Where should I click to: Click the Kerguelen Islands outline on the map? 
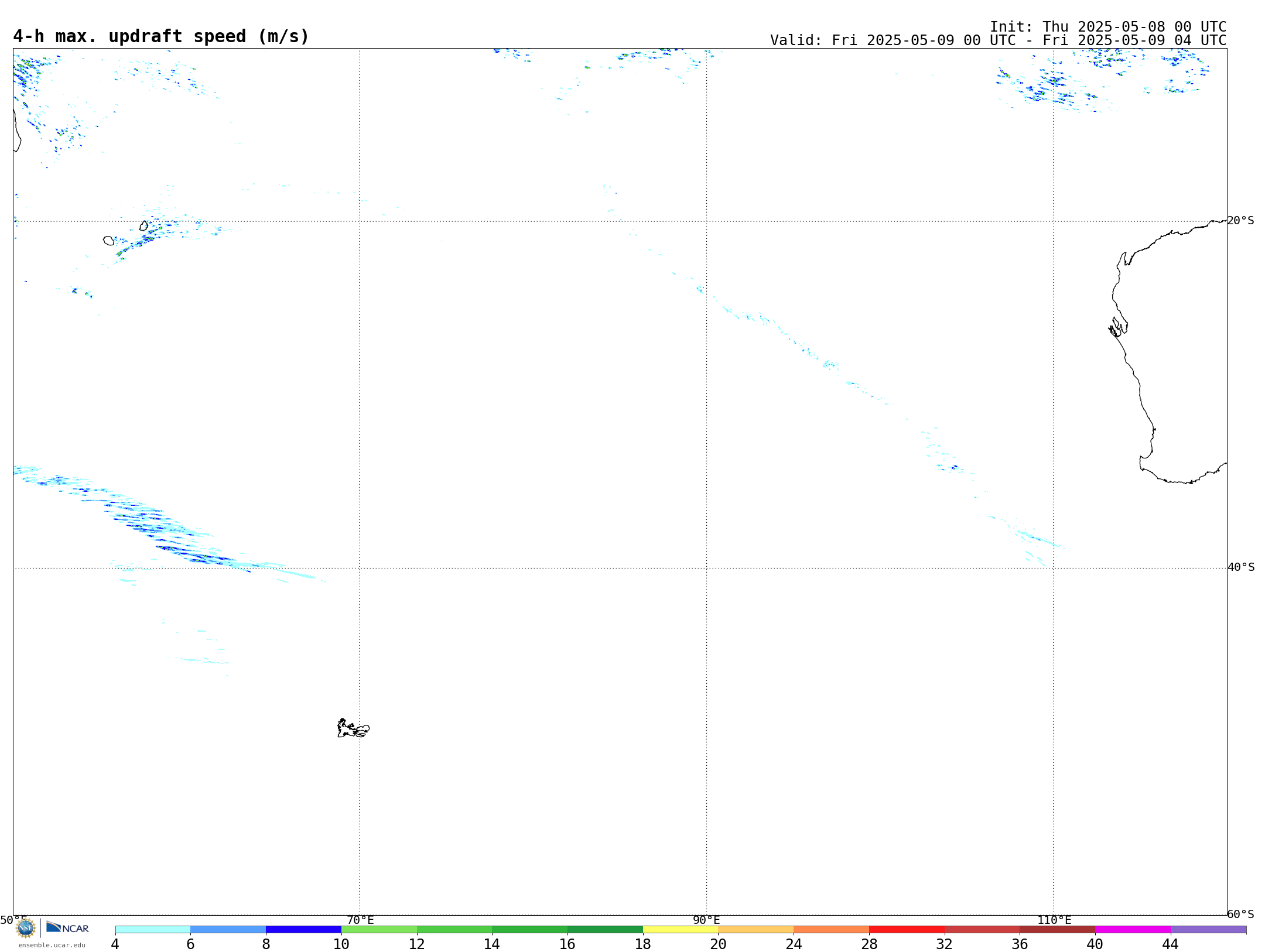pos(353,728)
